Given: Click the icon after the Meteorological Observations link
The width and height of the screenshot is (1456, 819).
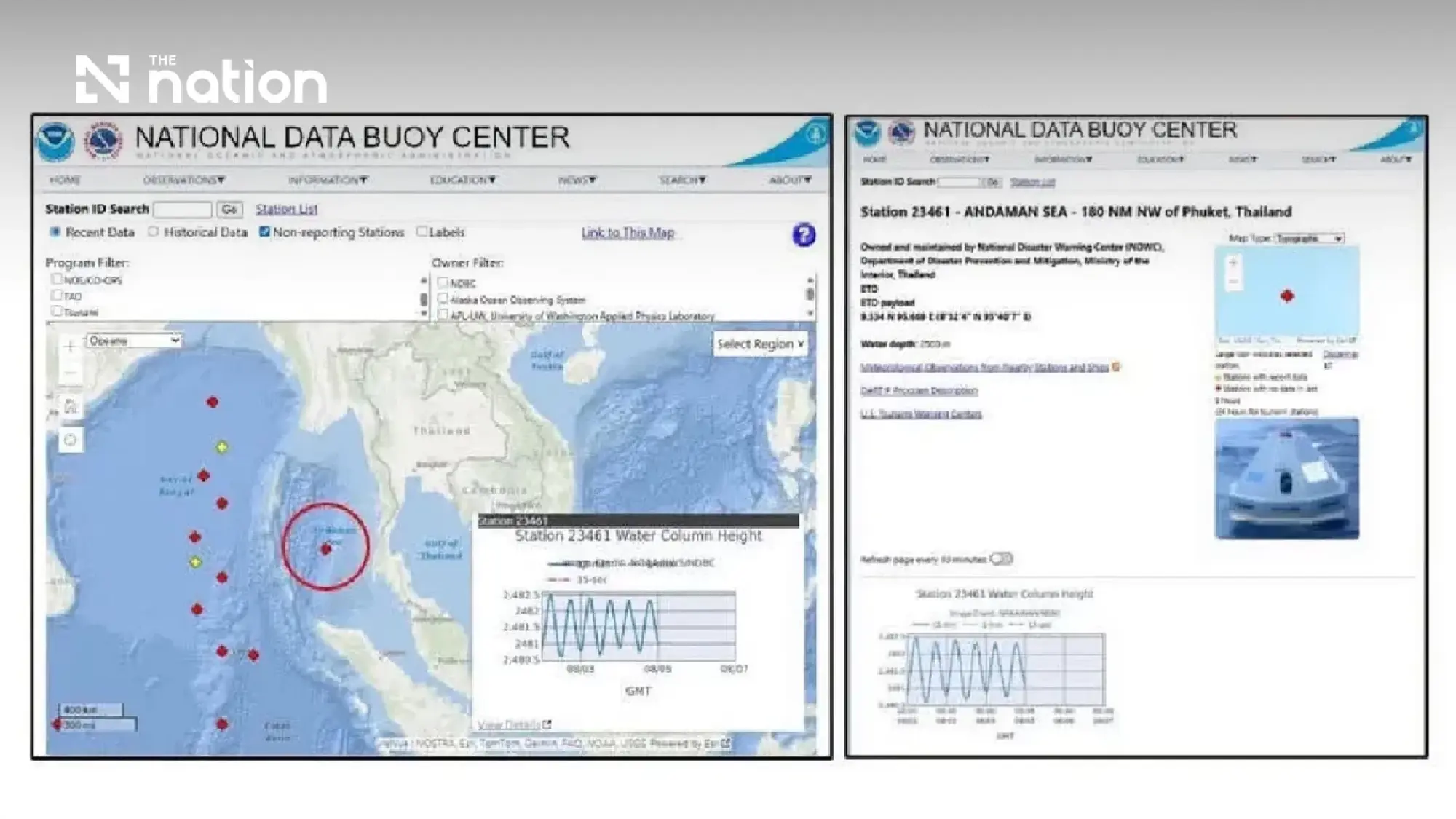Looking at the screenshot, I should [1116, 367].
